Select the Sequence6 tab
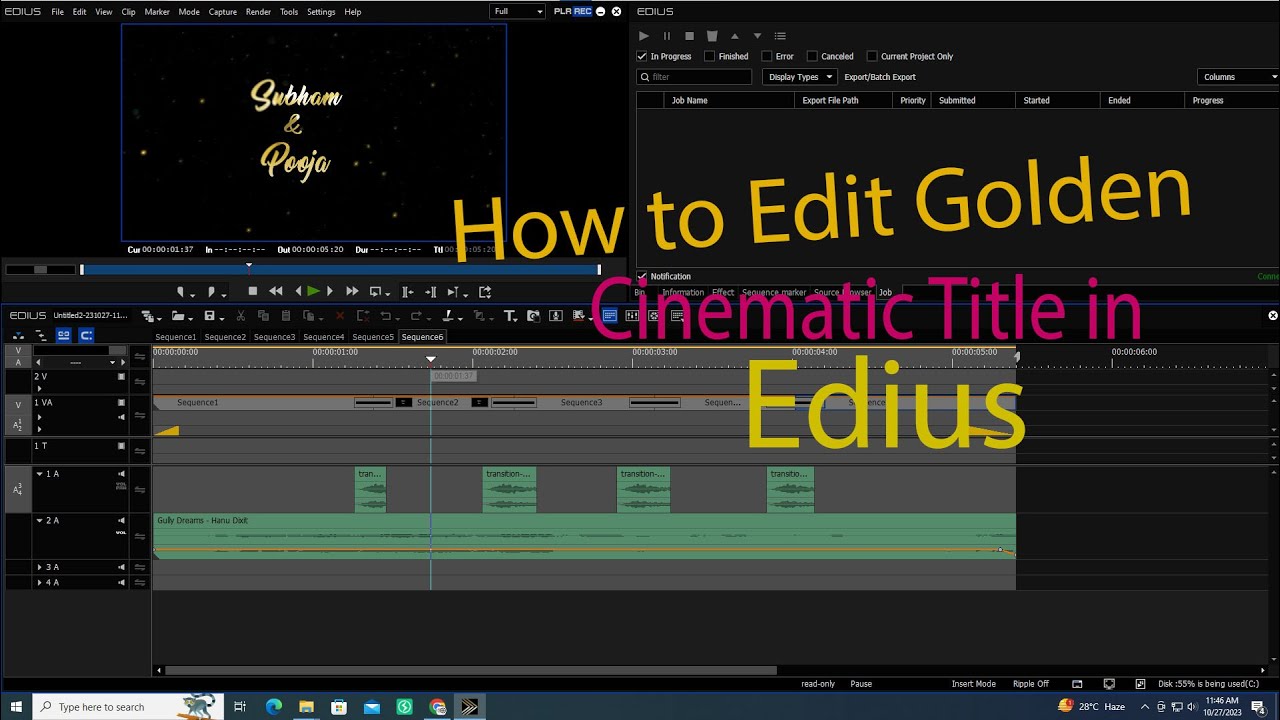 [x=422, y=337]
